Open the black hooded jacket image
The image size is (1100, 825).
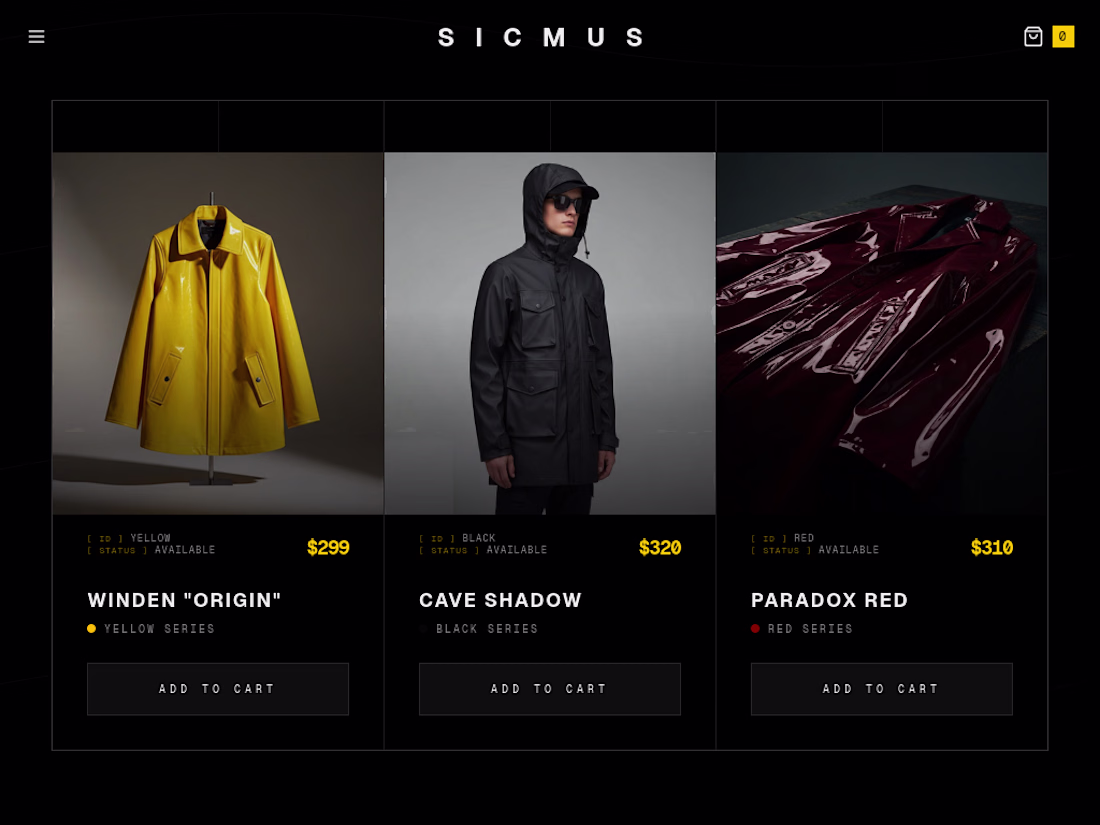pos(550,333)
